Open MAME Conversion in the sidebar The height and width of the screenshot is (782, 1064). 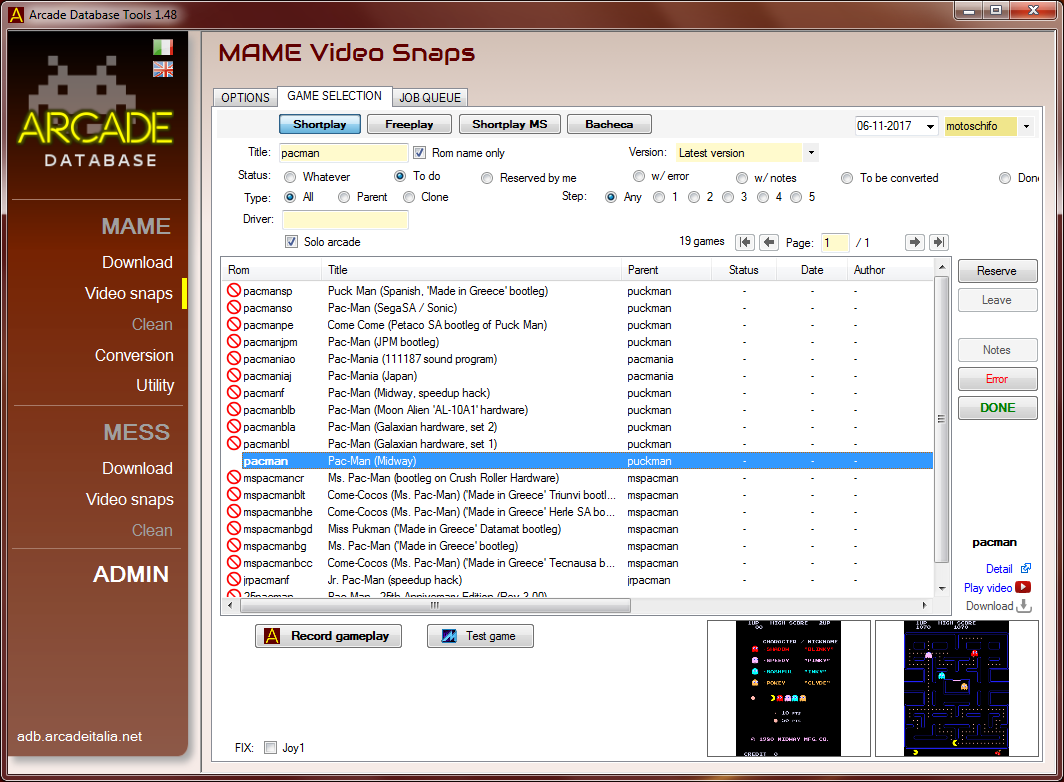click(x=134, y=355)
